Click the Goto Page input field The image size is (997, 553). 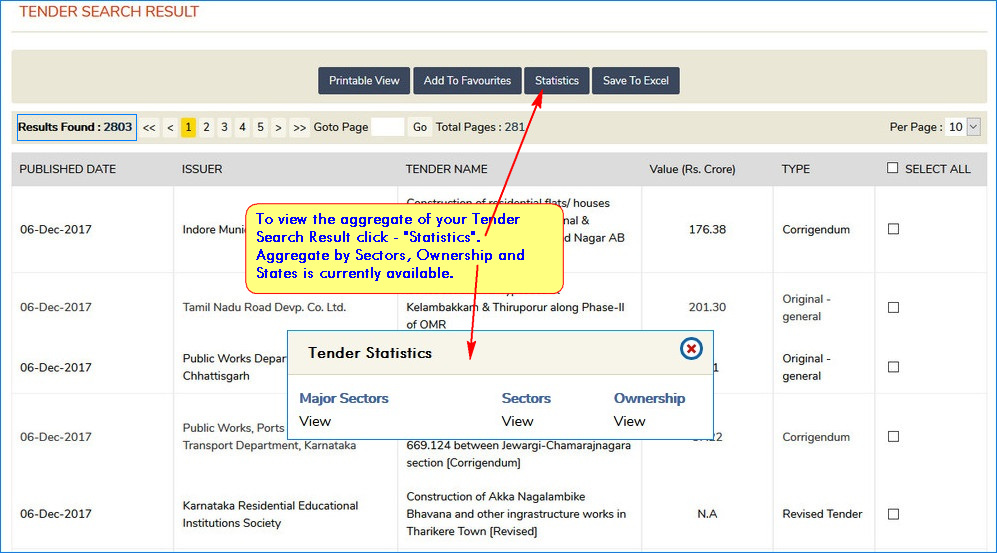pos(388,127)
